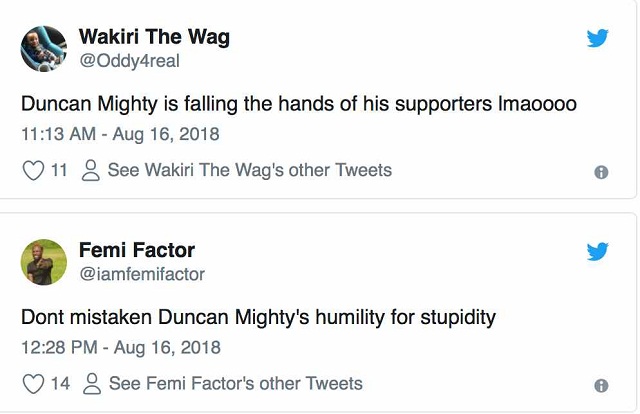See Femi Factor's other Tweets
This screenshot has width=640, height=414.
point(236,384)
